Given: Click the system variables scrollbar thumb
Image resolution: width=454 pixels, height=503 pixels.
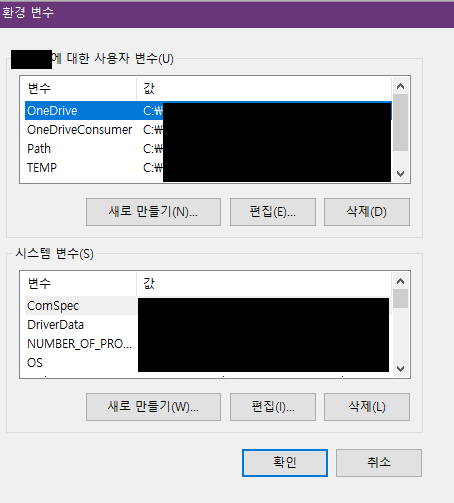Looking at the screenshot, I should tap(401, 299).
